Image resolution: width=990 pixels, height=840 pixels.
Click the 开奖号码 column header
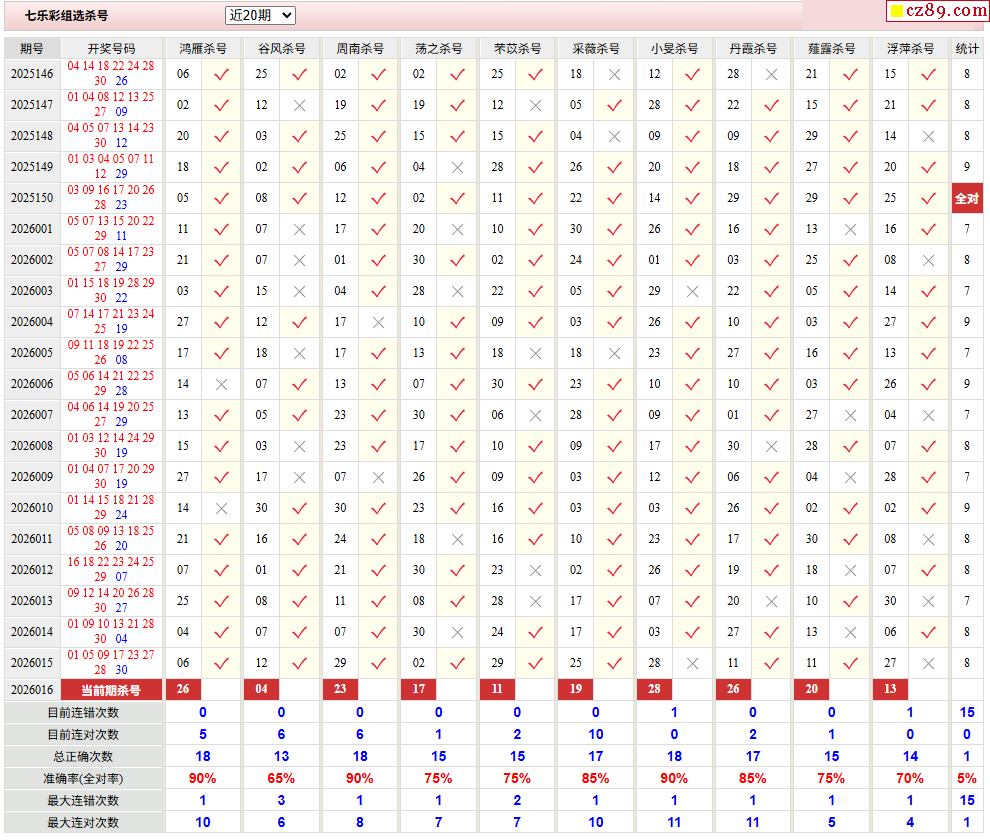point(111,48)
